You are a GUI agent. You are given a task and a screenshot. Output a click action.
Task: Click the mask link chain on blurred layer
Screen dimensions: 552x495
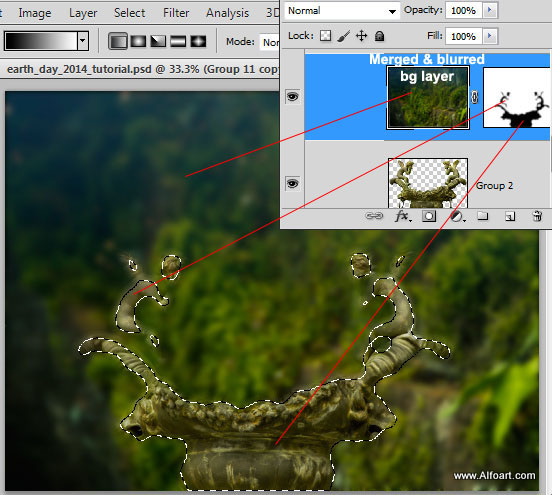[475, 97]
